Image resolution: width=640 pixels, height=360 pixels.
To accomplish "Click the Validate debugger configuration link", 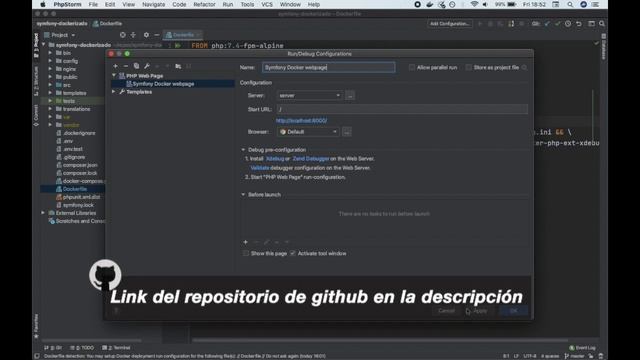I will coord(260,168).
